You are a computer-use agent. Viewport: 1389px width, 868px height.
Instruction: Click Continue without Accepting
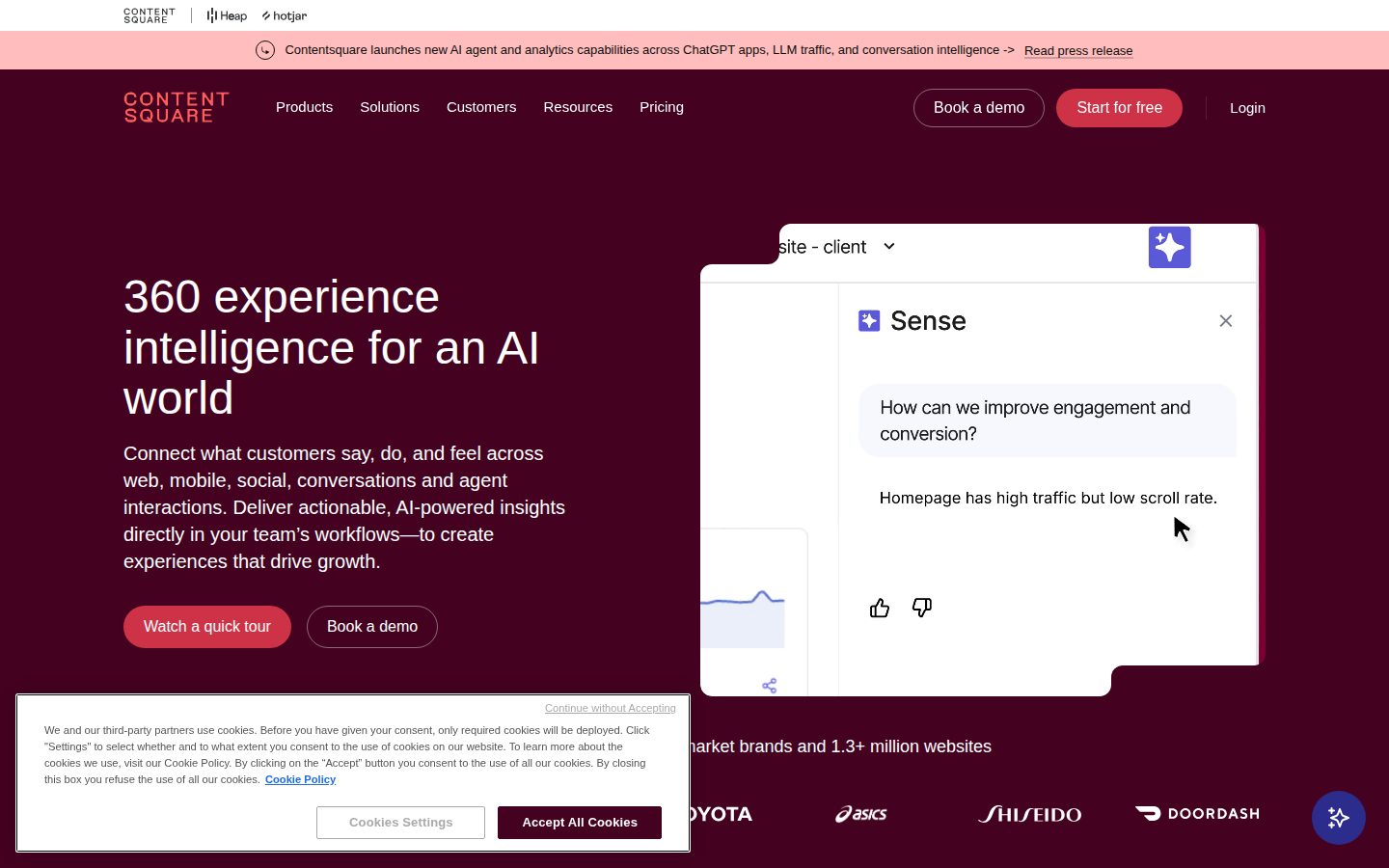pyautogui.click(x=611, y=708)
